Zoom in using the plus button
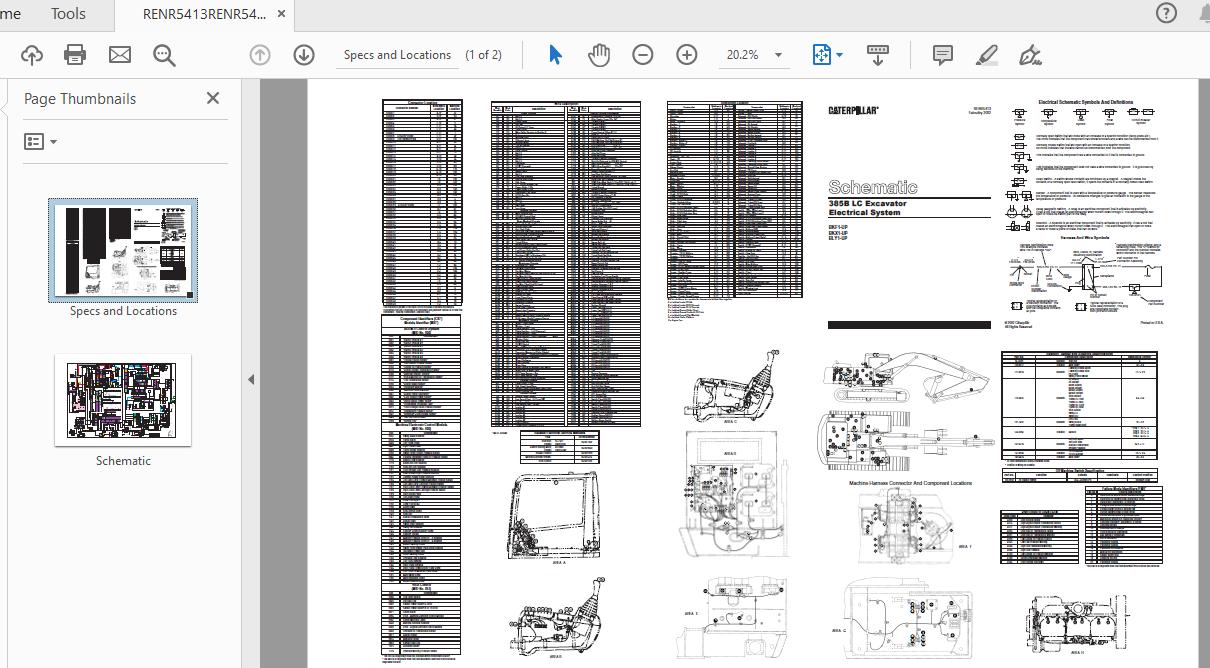1210x668 pixels. tap(687, 55)
